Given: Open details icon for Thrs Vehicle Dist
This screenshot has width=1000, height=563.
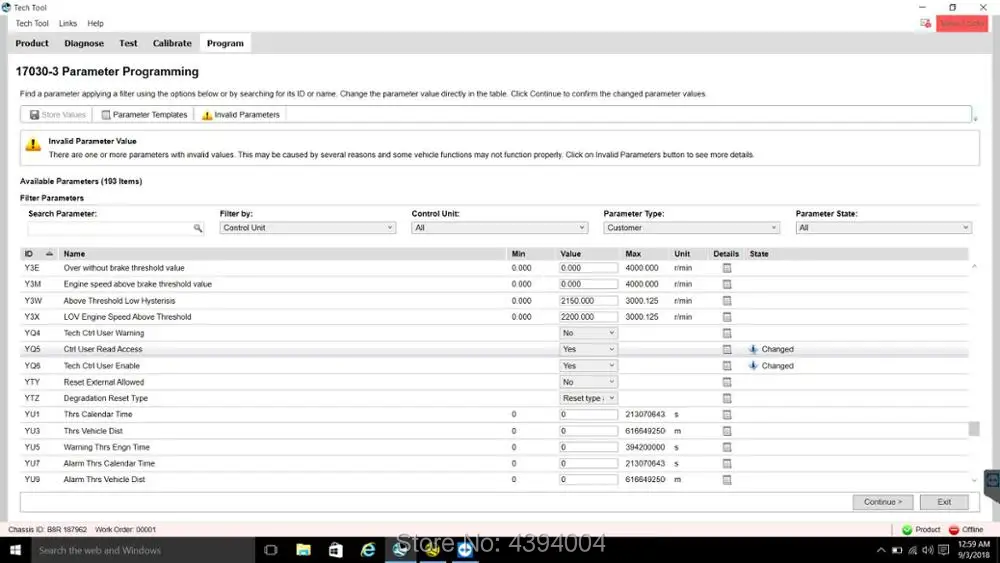Looking at the screenshot, I should [x=726, y=431].
